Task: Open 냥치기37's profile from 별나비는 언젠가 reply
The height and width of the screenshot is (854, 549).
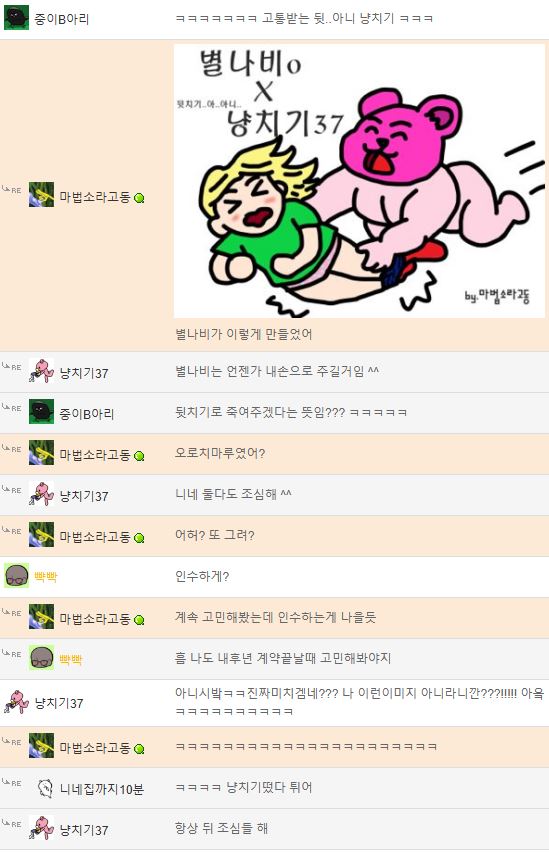Action: [x=84, y=373]
